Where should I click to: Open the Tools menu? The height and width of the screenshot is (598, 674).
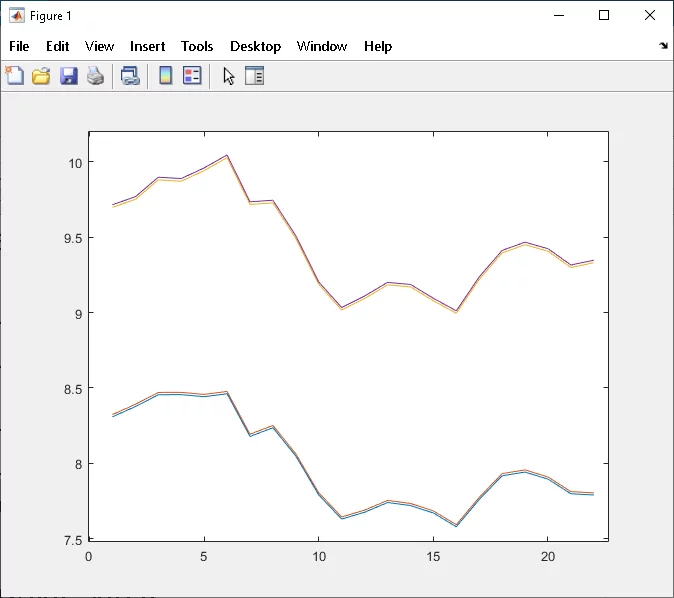coord(197,46)
